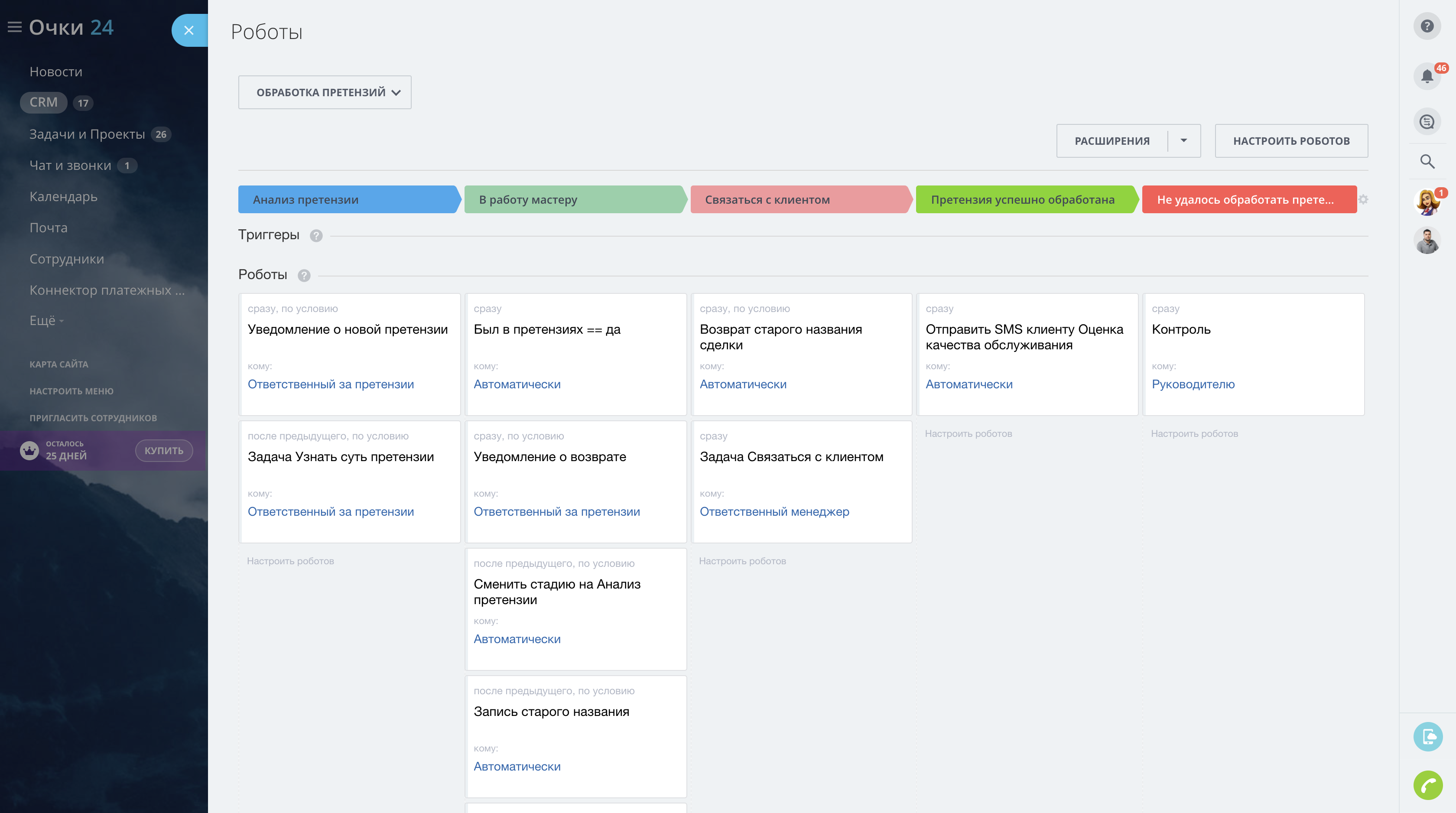
Task: Expand the Обработка претензий dropdown
Action: click(325, 92)
